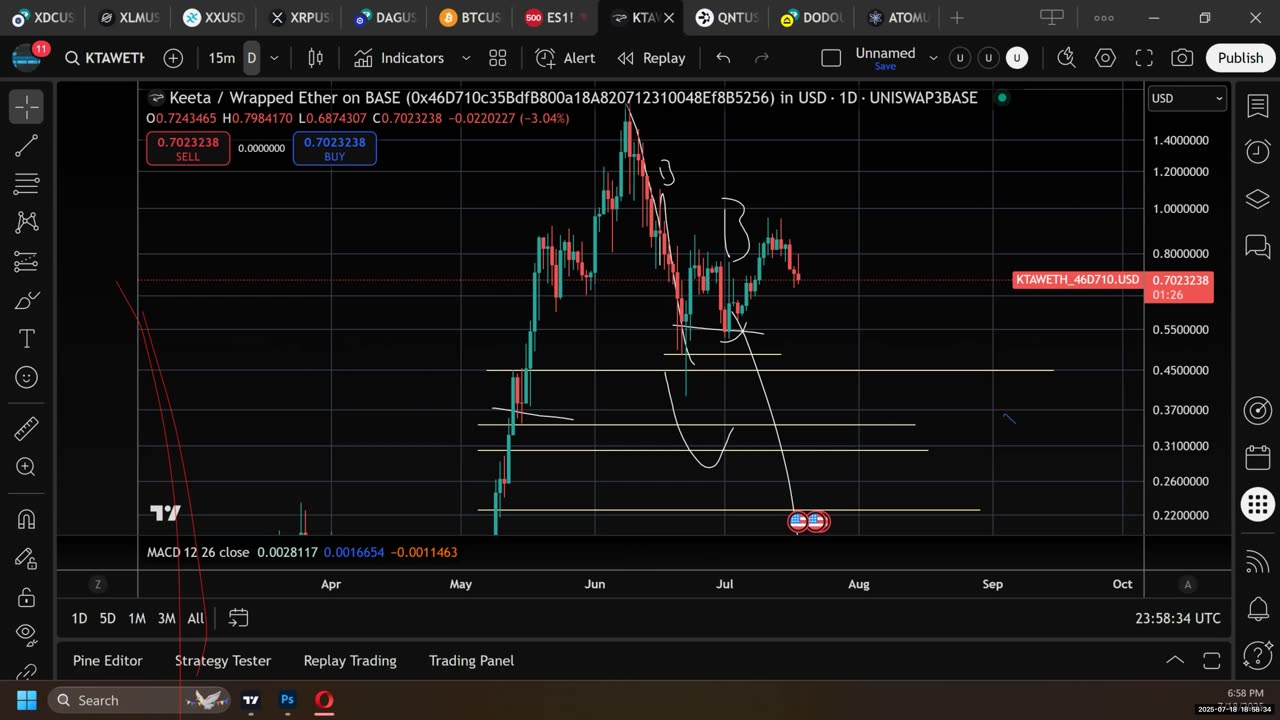This screenshot has height=720, width=1280.
Task: Toggle stay in drawing mode
Action: (26, 558)
